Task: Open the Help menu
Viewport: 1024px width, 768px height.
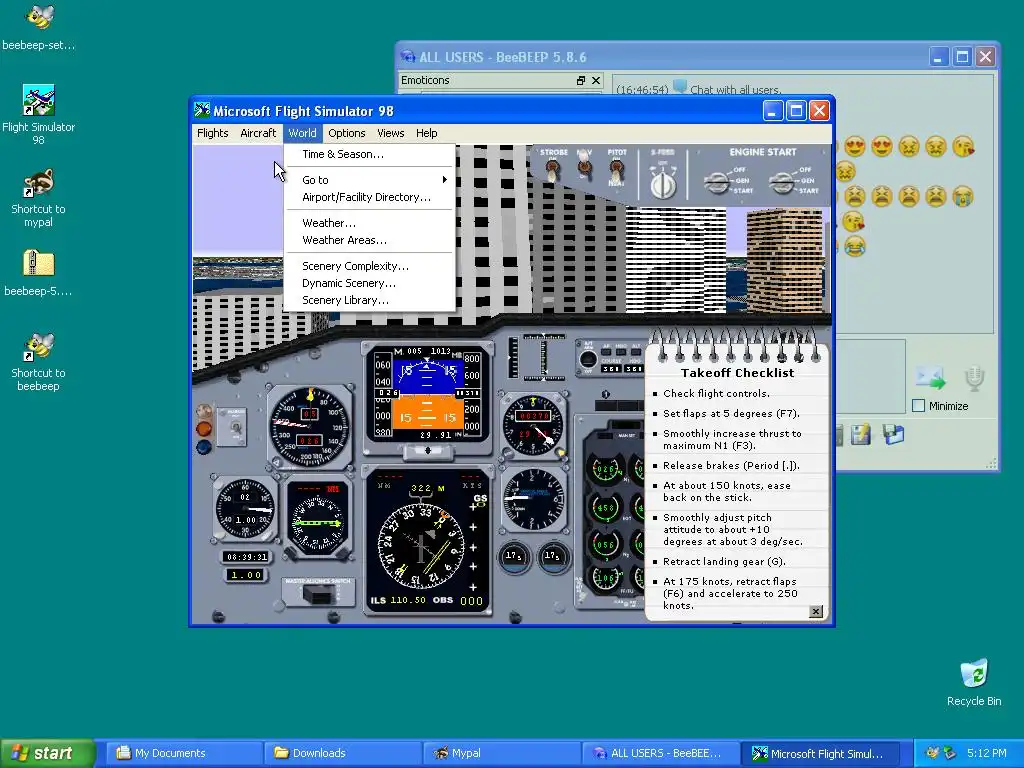Action: tap(426, 133)
